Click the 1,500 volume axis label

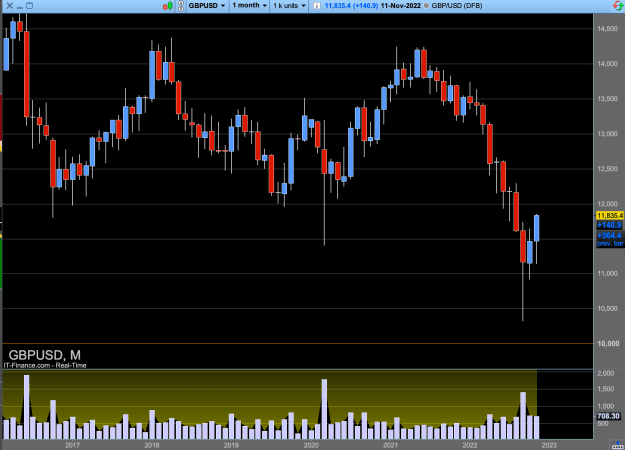(606, 389)
